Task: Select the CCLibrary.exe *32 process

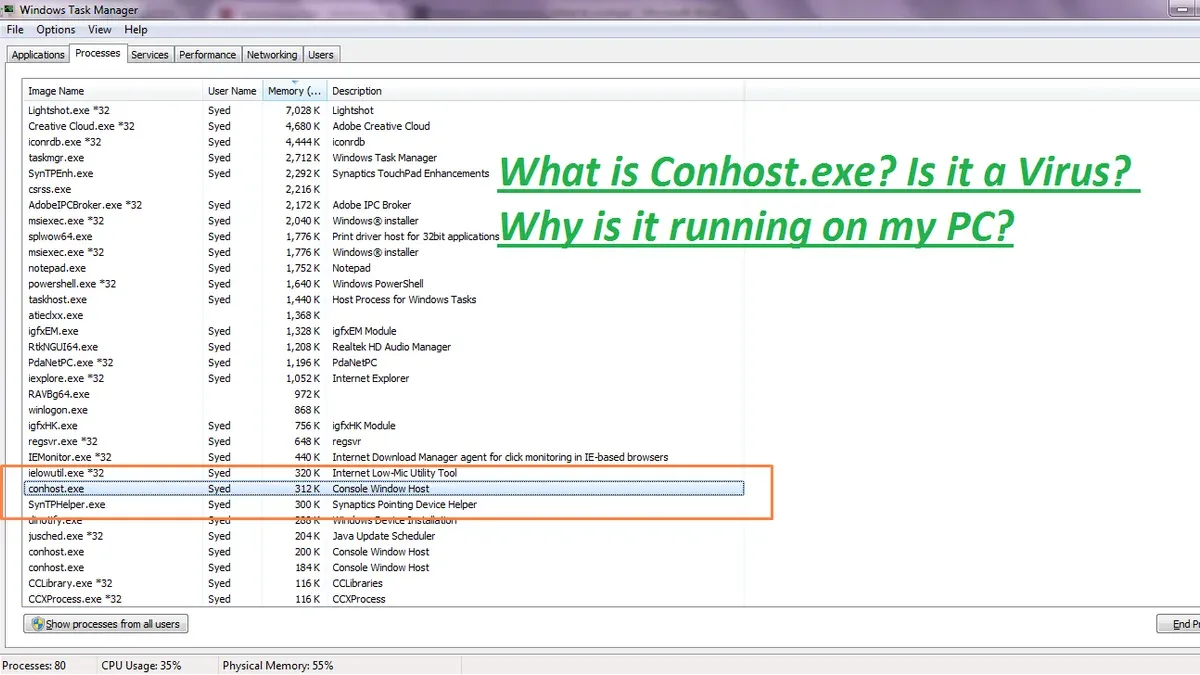Action: point(384,583)
